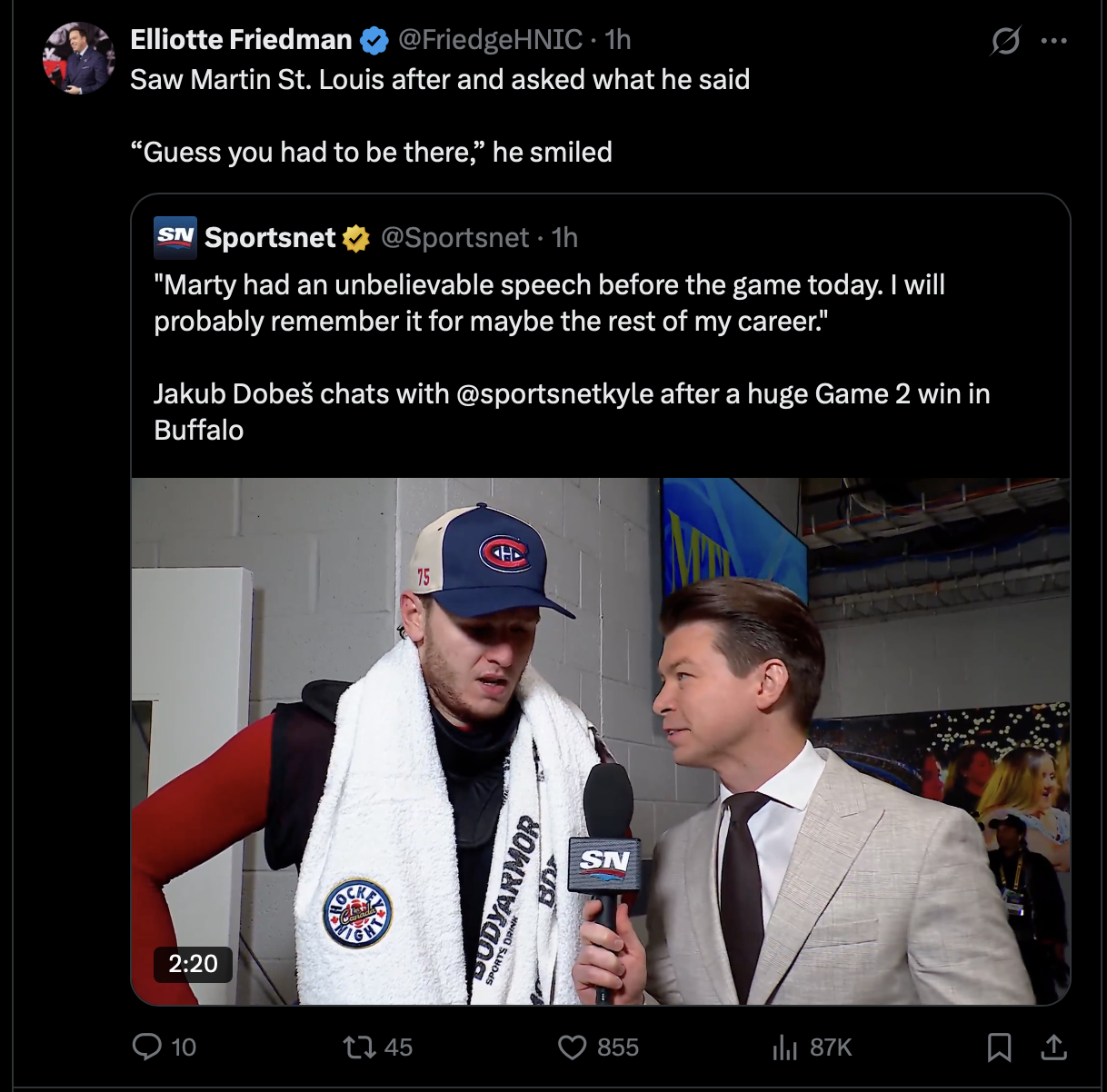
Task: Open the @Sportsnet handle link
Action: coord(454,238)
